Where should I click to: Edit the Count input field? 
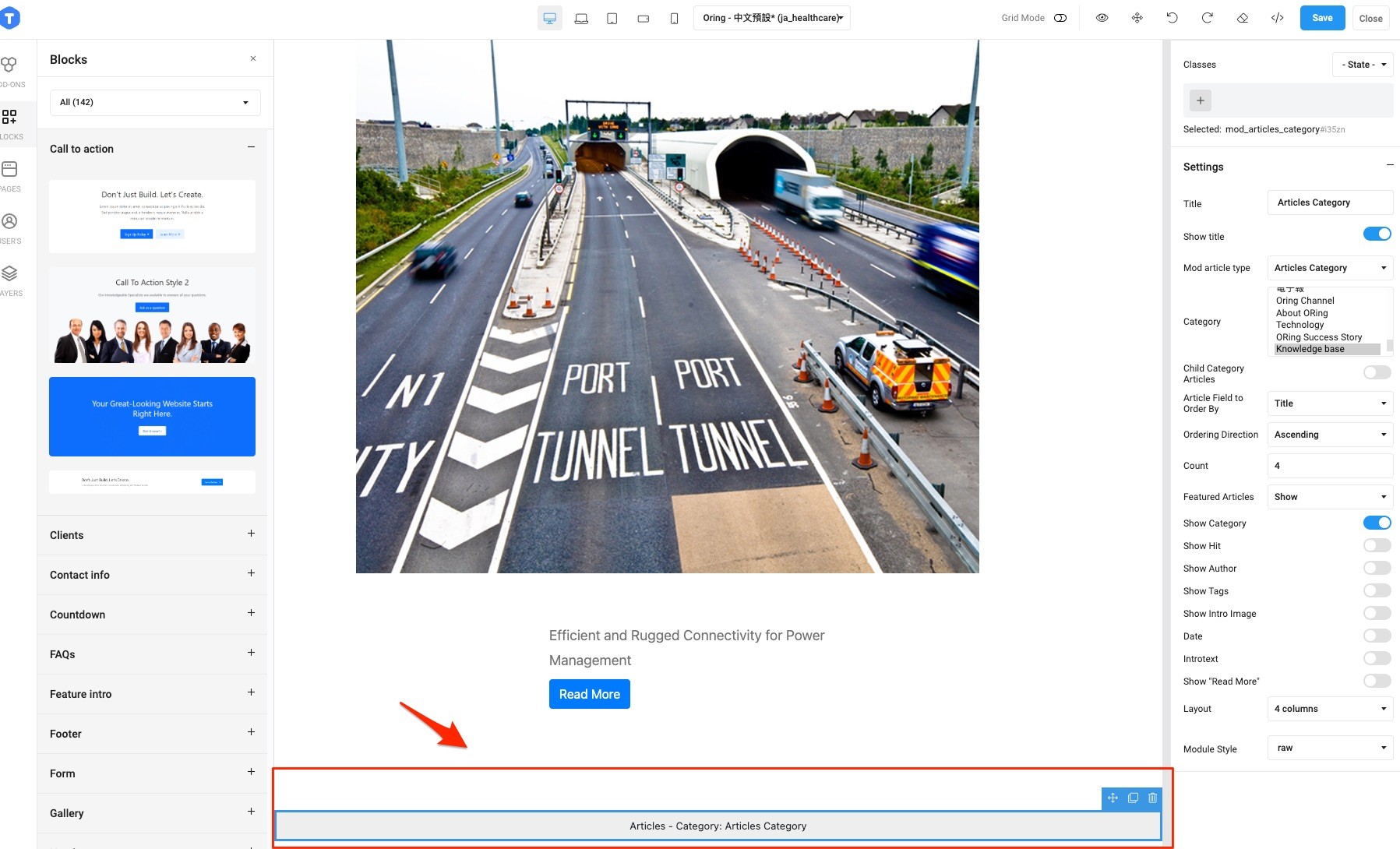(1330, 466)
